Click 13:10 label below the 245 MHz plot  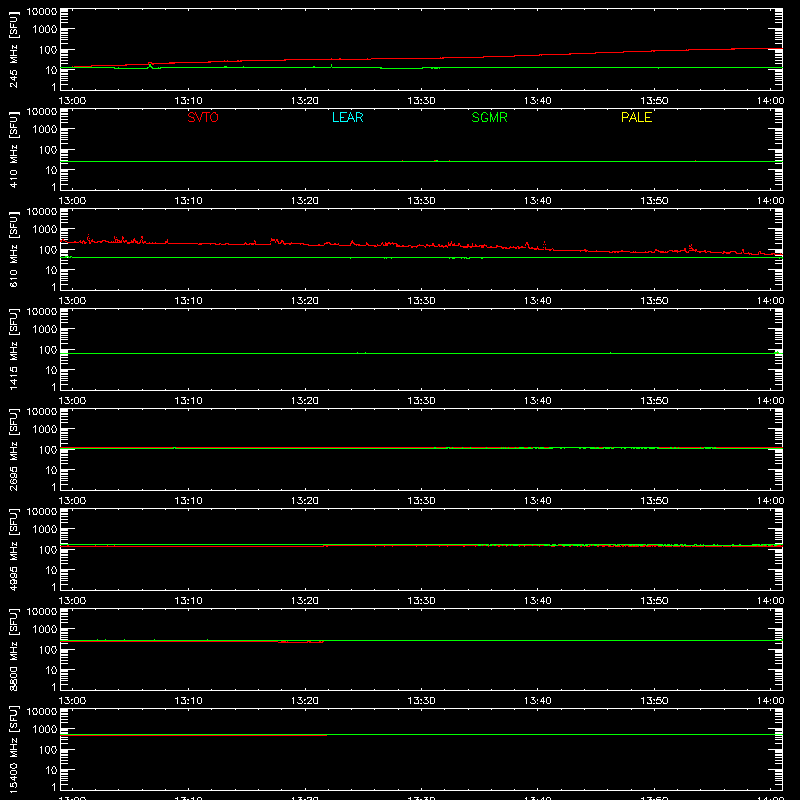point(189,101)
